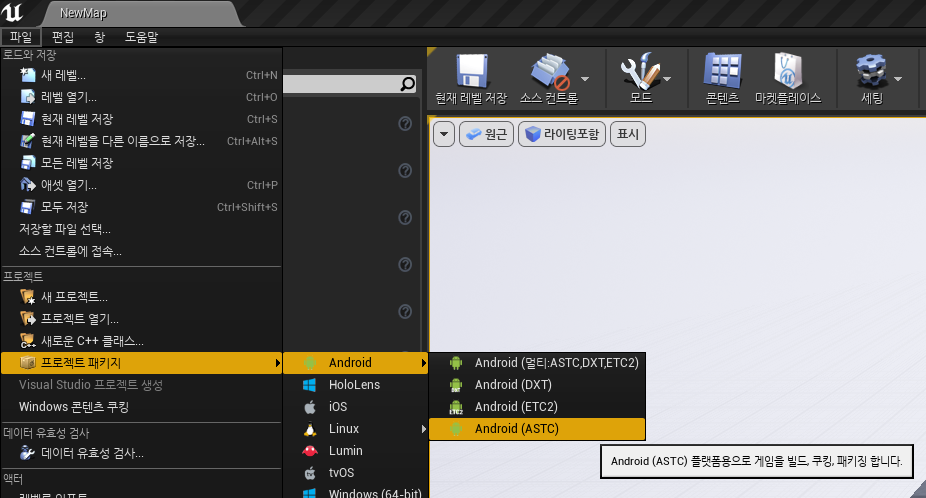
Task: Click the Linux penguin icon
Action: tap(309, 429)
